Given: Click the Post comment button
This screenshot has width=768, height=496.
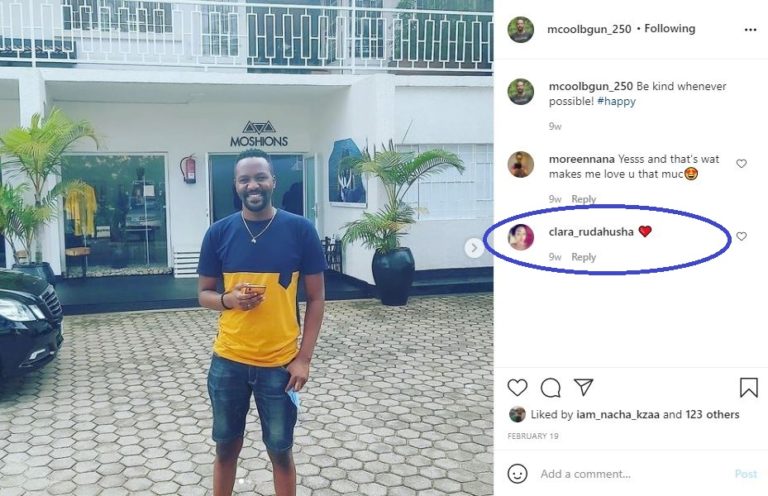Looking at the screenshot, I should 745,474.
